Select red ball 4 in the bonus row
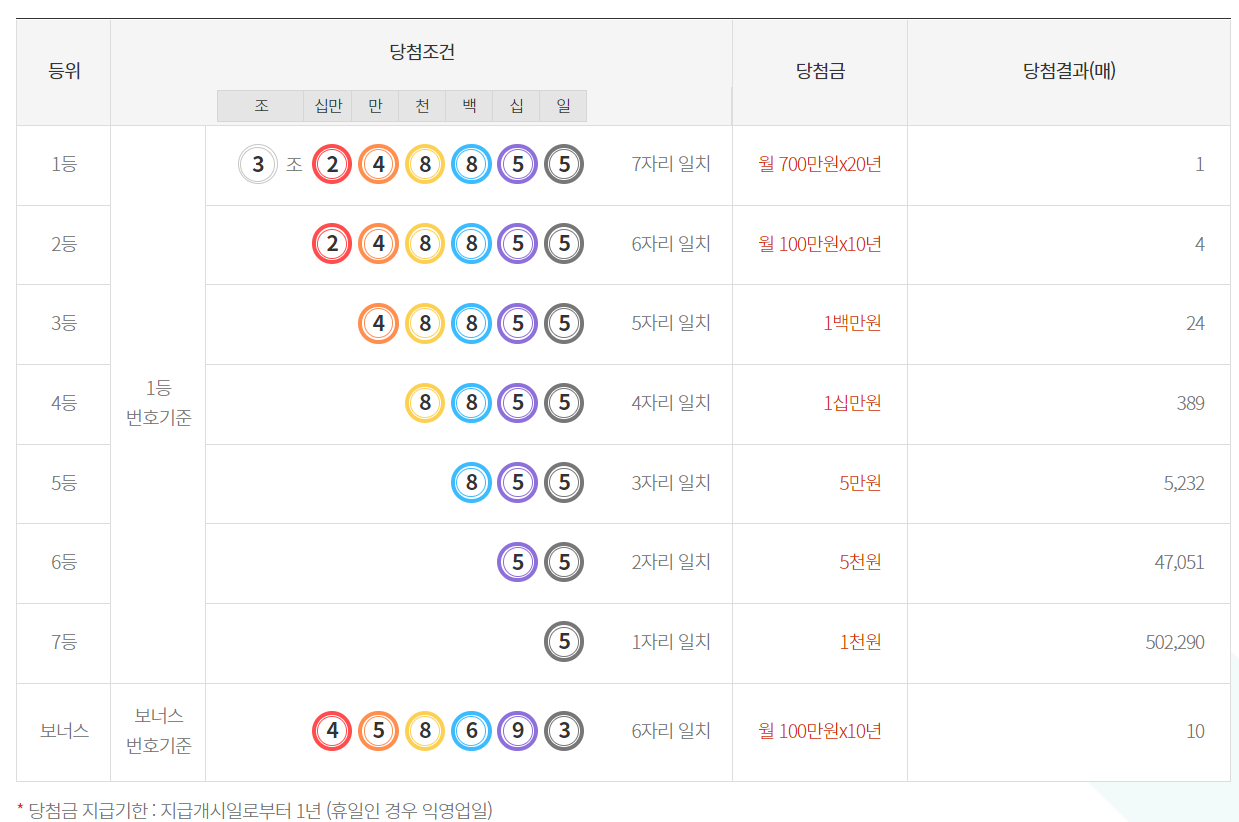The height and width of the screenshot is (822, 1239). tap(332, 731)
